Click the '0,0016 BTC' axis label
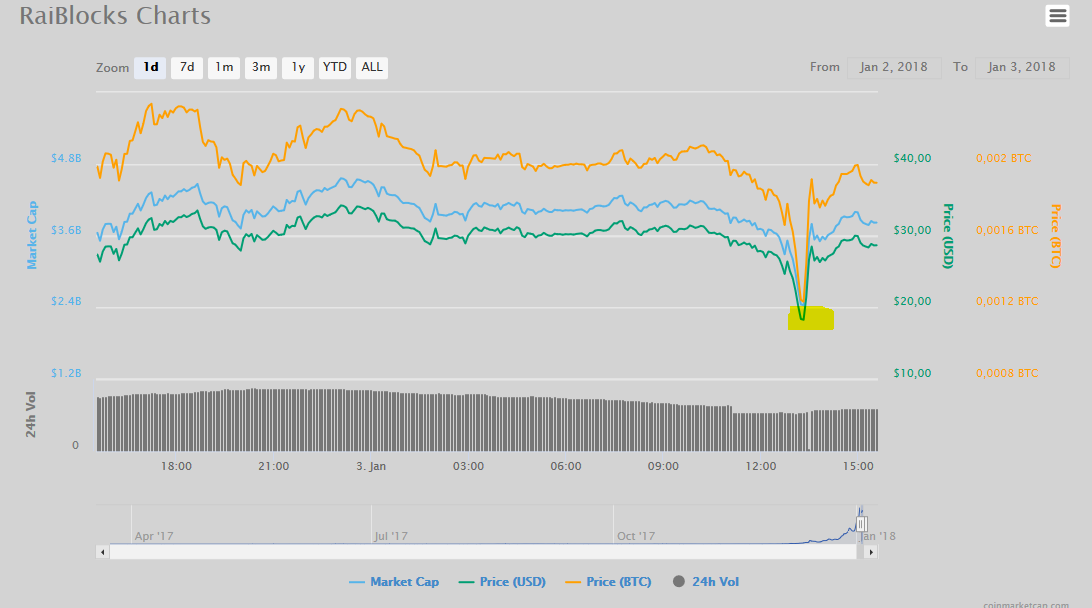1092x608 pixels. click(x=1007, y=230)
